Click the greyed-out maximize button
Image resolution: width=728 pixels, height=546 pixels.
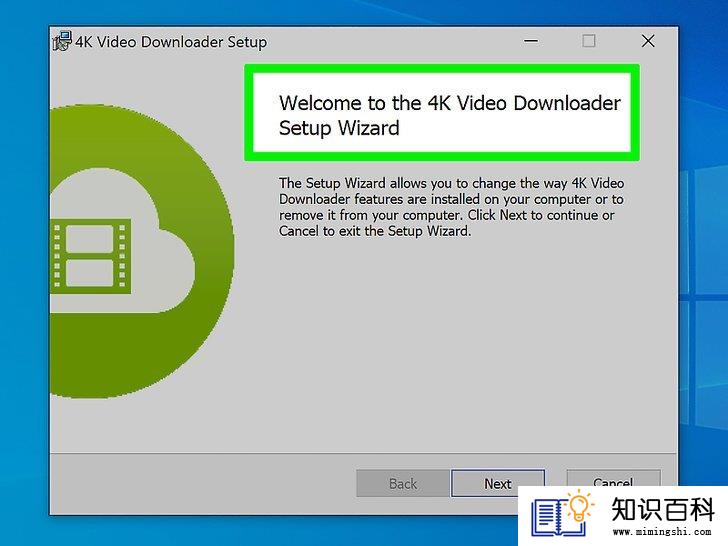(x=589, y=41)
